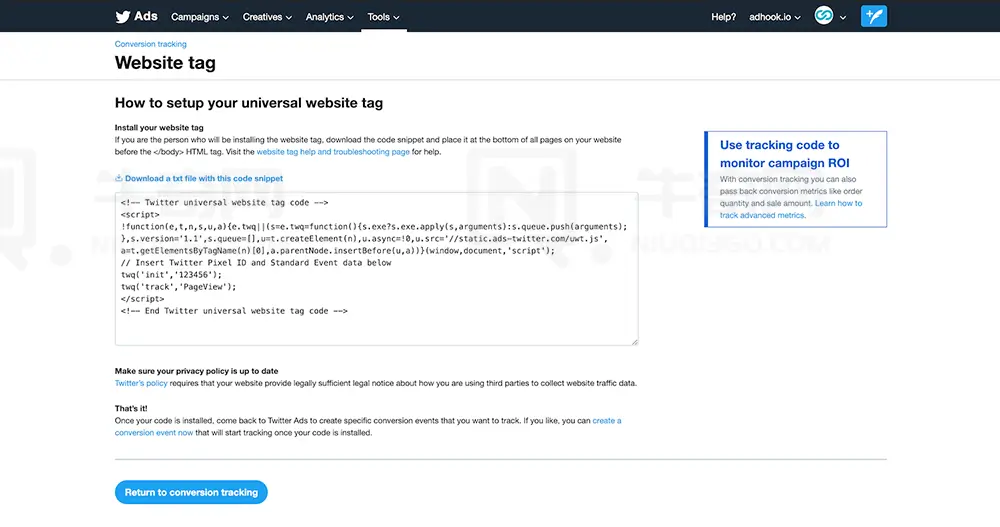Click the Ads label beside the logo
Image resolution: width=1000 pixels, height=527 pixels.
[145, 16]
